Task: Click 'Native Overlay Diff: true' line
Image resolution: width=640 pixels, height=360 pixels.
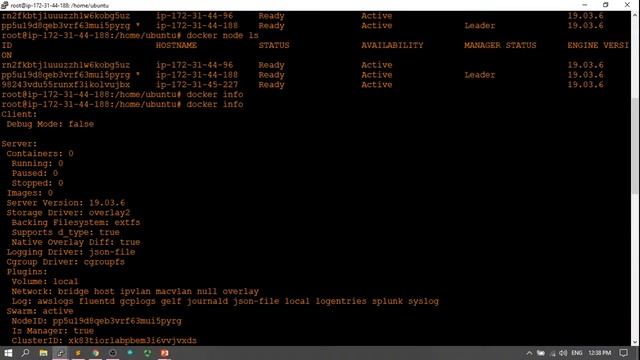Action: click(76, 242)
